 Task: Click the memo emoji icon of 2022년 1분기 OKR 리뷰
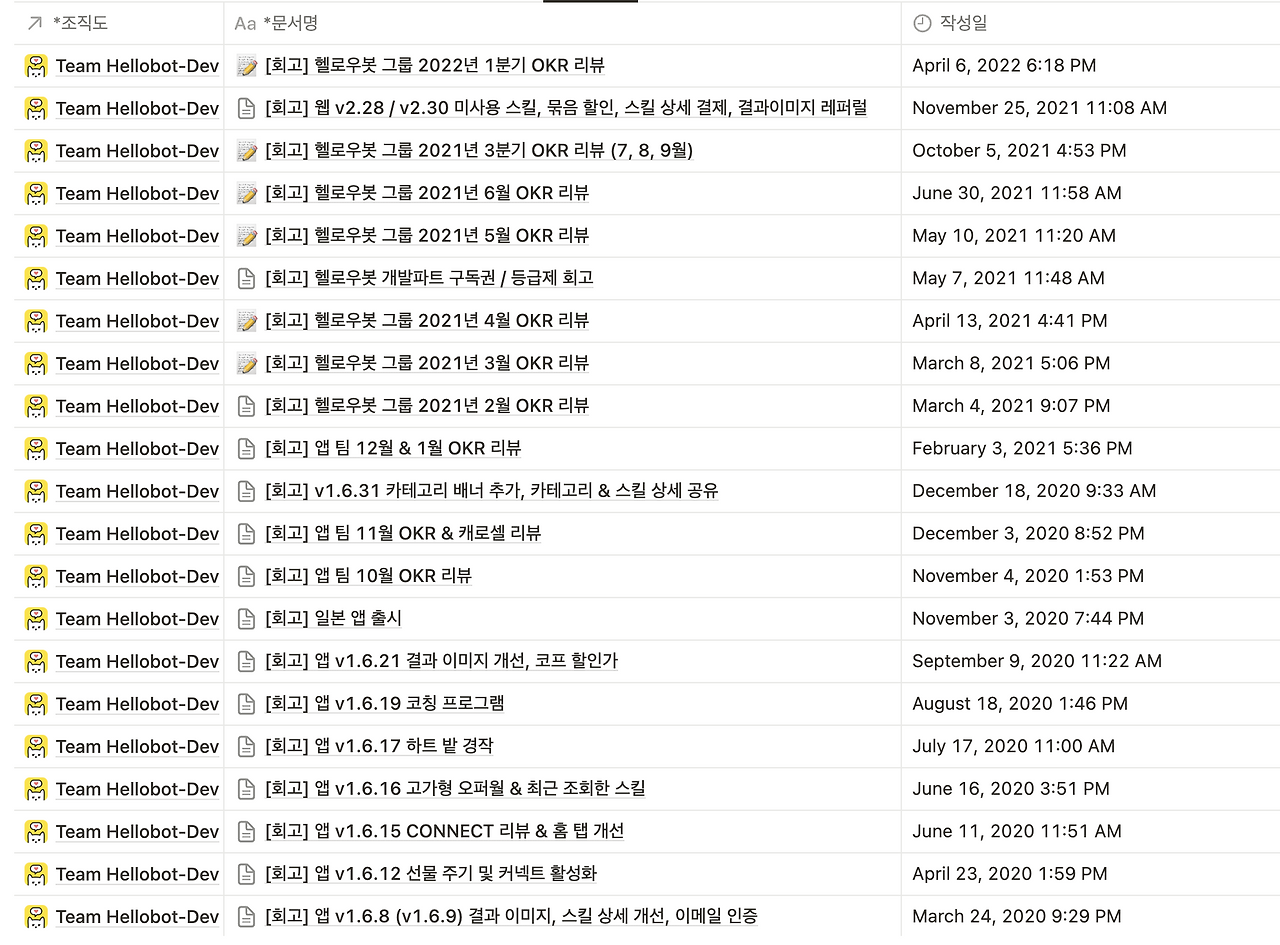pos(246,66)
